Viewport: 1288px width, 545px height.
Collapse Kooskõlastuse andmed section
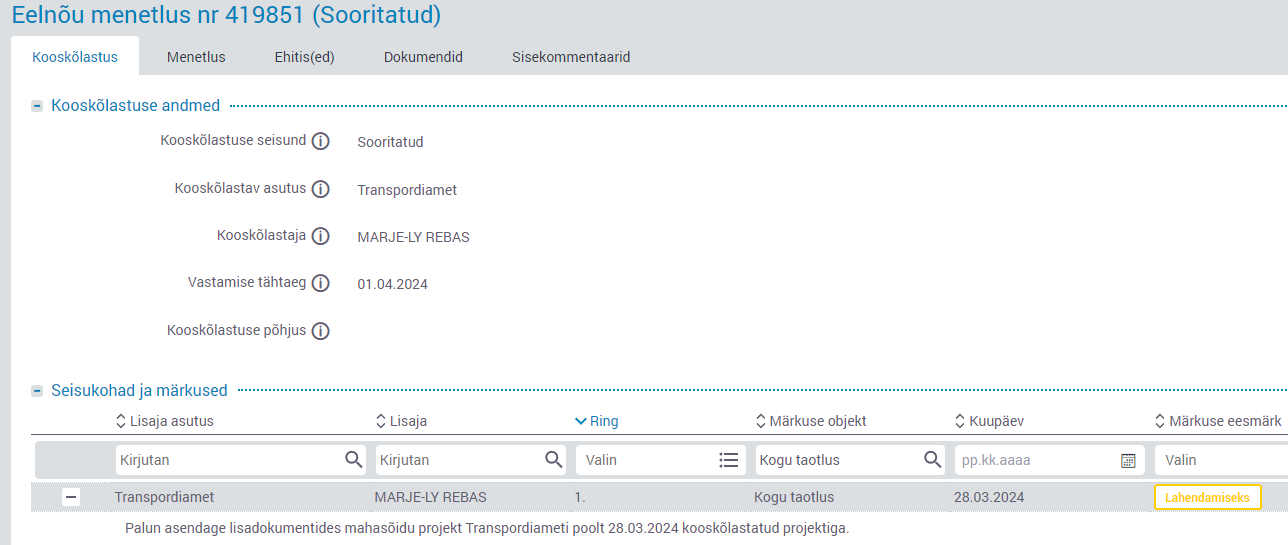pyautogui.click(x=37, y=106)
